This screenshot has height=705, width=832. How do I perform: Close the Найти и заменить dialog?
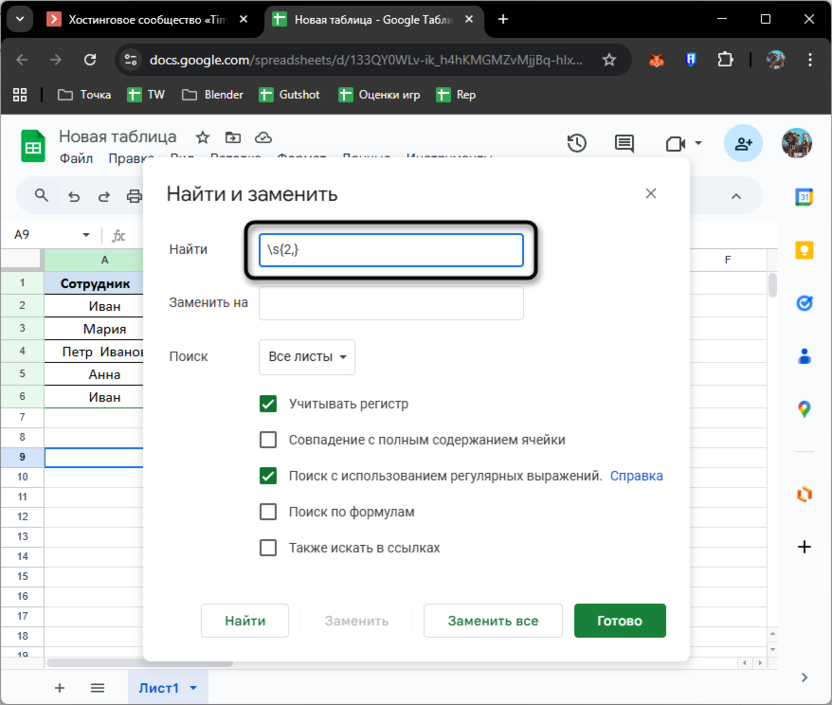point(651,193)
